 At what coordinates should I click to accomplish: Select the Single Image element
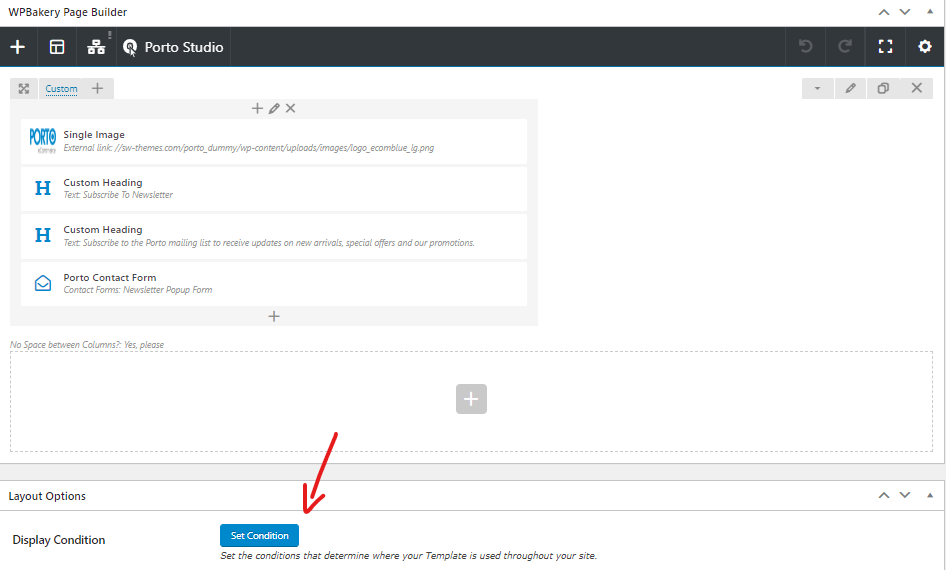coord(274,141)
